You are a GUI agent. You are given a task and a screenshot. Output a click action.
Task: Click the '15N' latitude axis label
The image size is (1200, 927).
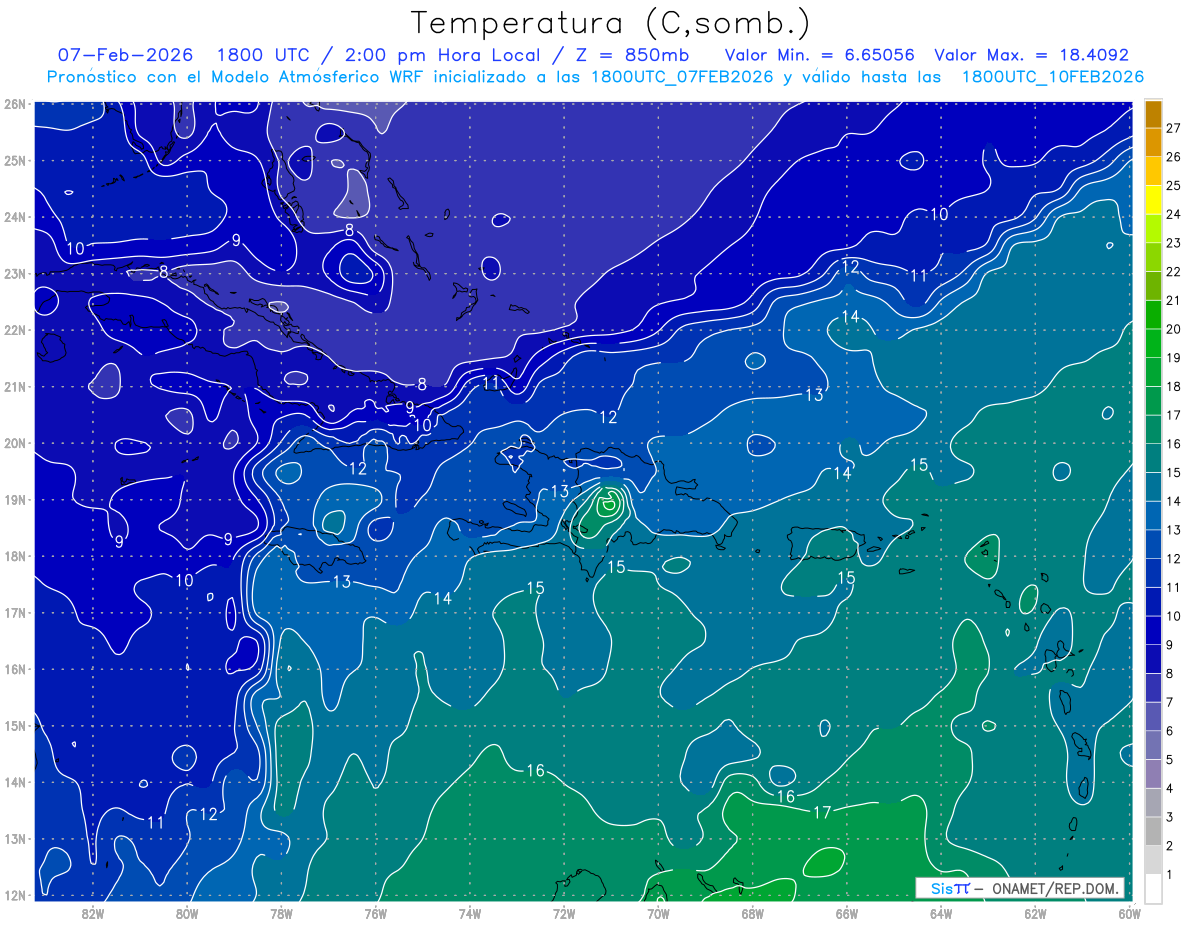point(15,725)
